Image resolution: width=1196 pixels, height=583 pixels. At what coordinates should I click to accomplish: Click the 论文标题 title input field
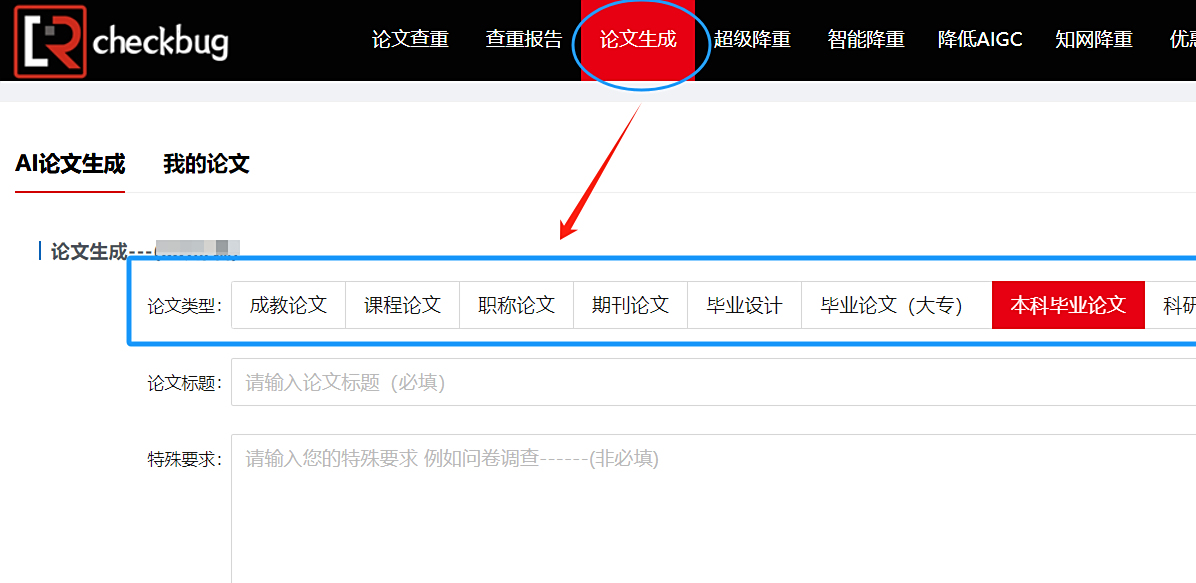[600, 383]
